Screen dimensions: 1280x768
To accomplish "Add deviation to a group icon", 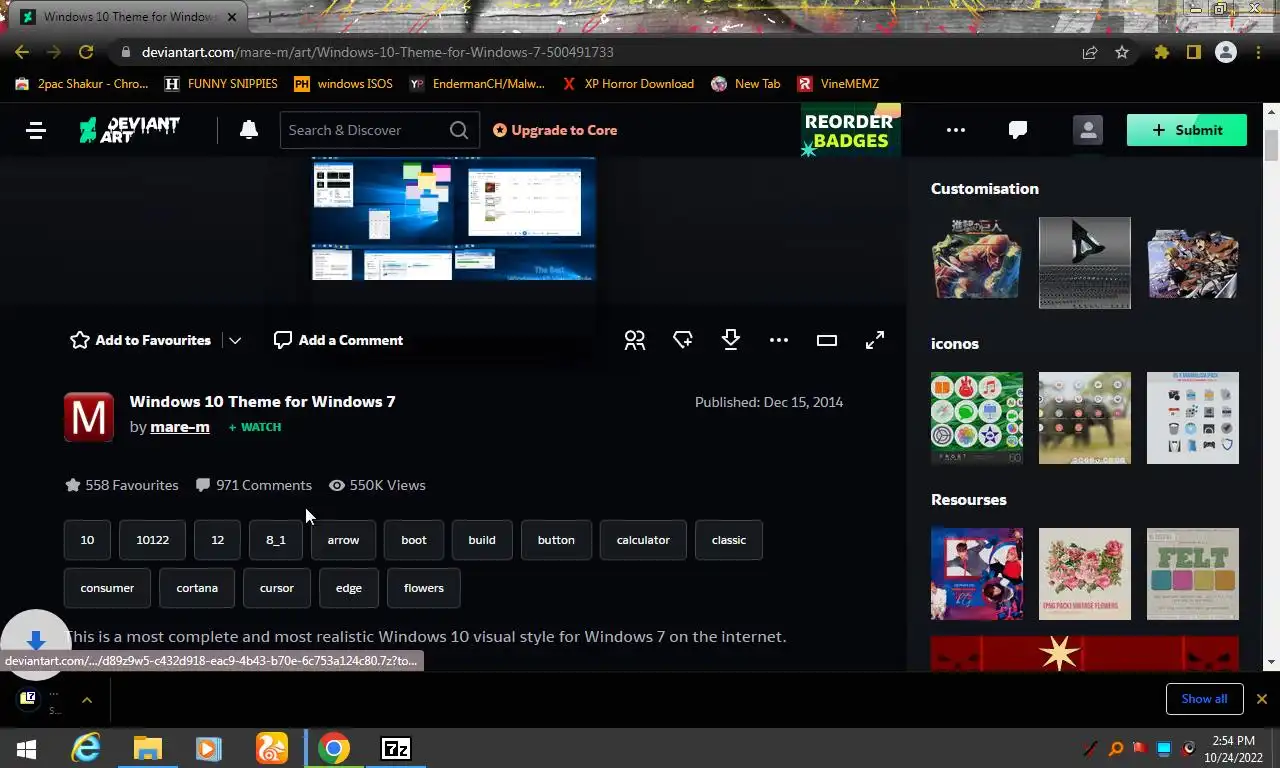I will (x=635, y=340).
